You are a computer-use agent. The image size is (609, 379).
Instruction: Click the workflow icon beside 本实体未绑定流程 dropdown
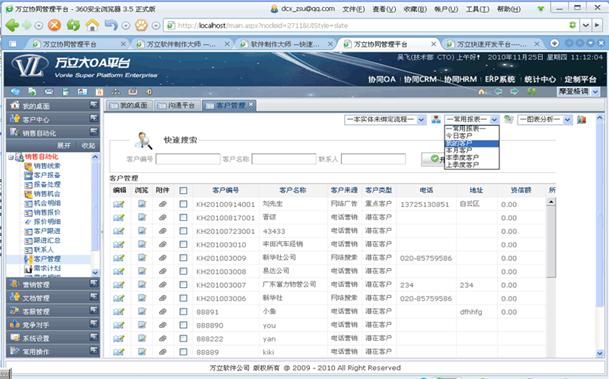436,120
